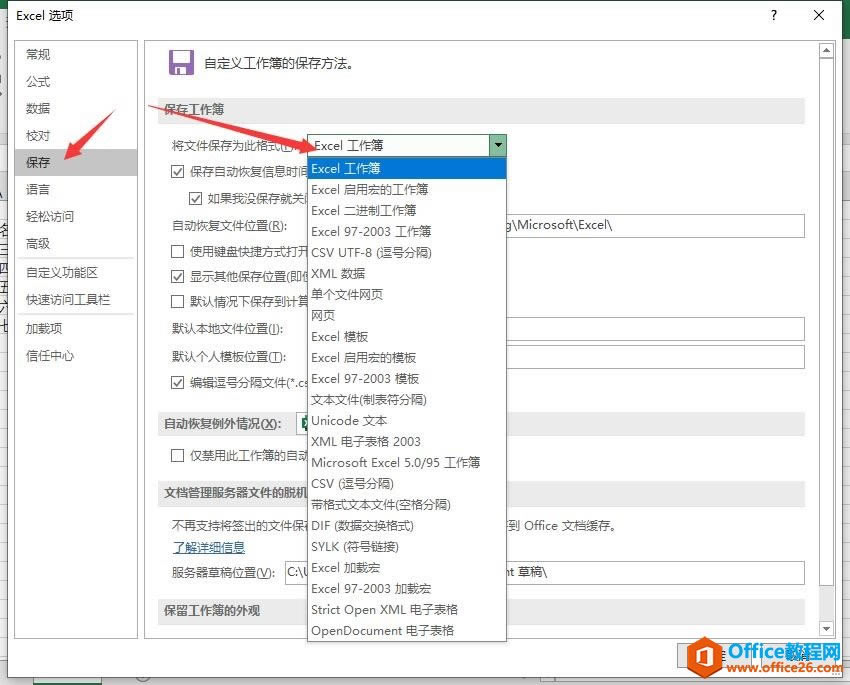Click the Help question mark icon

coord(774,15)
